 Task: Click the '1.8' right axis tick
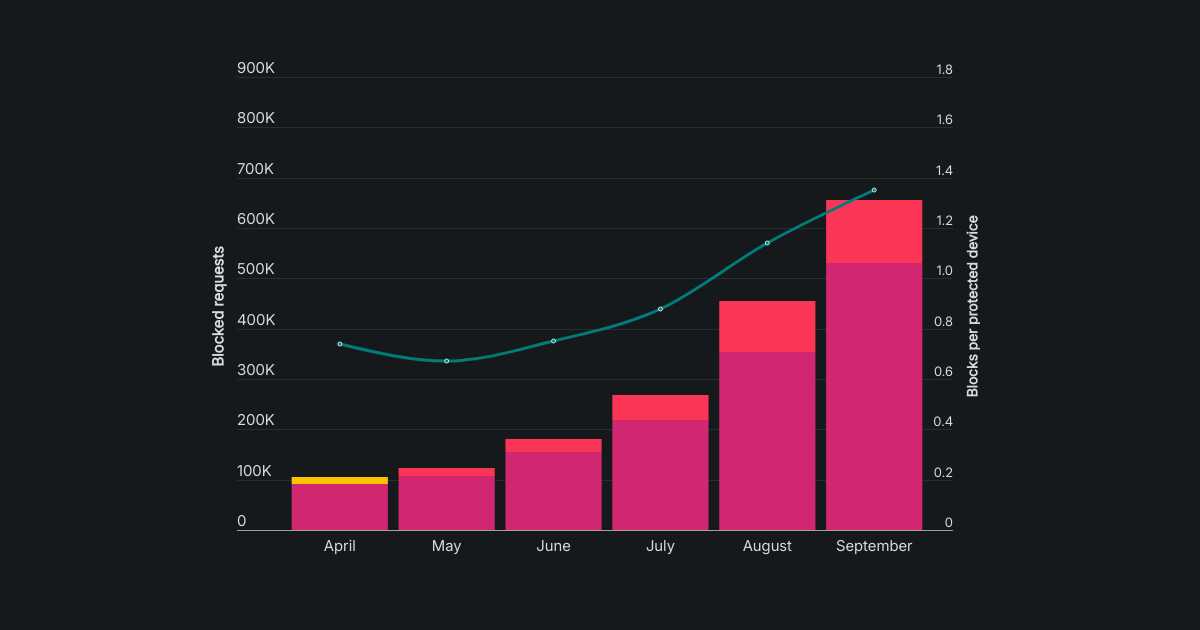tap(944, 70)
